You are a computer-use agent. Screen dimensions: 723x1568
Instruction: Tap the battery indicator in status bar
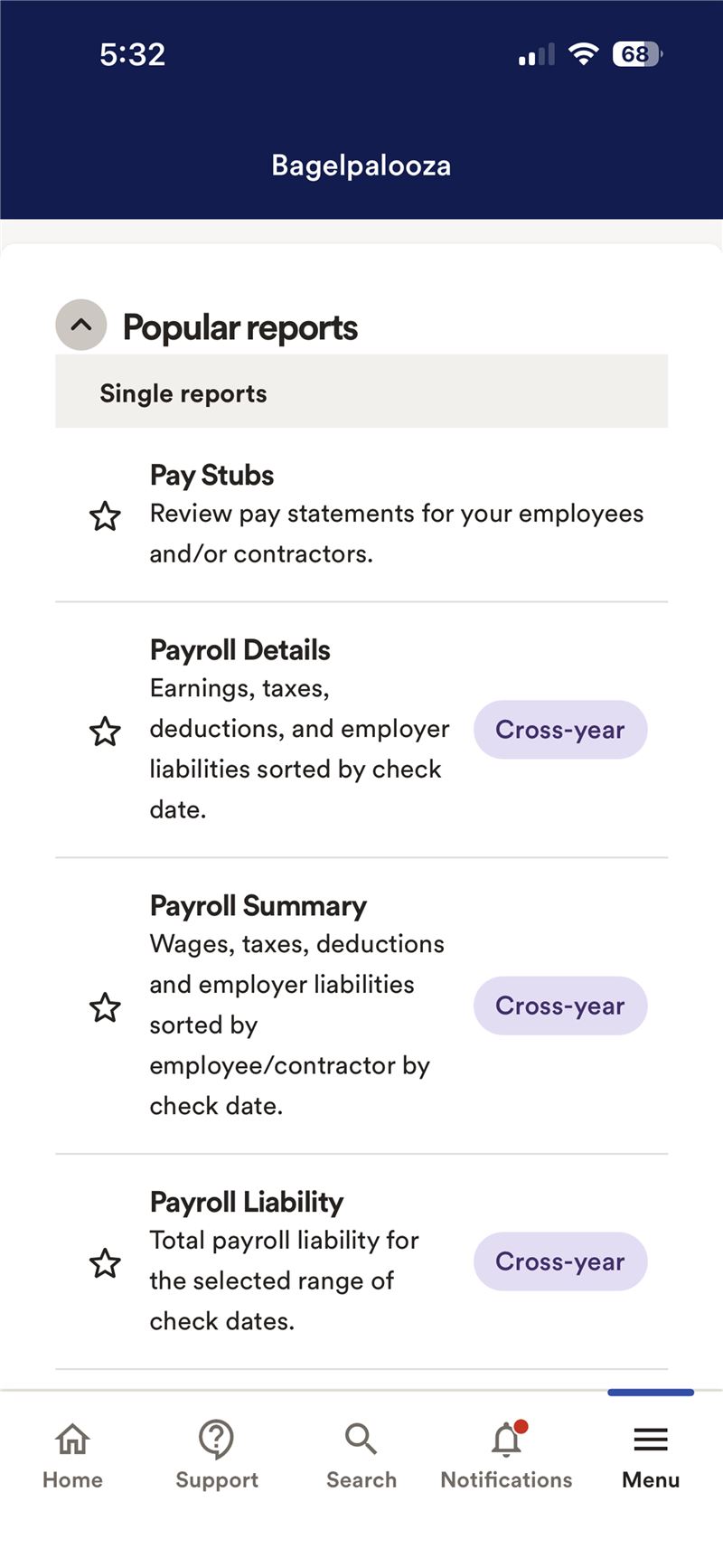[637, 54]
